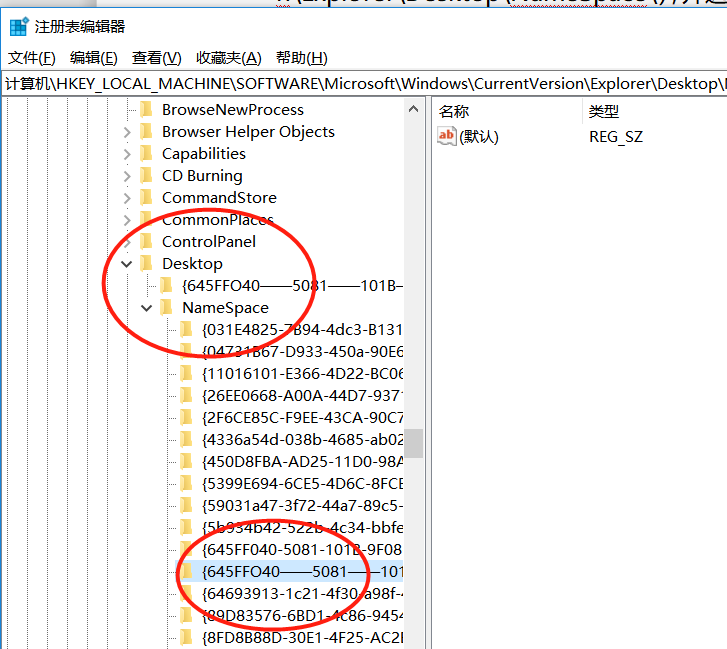Click the registry path address bar

(x=364, y=84)
